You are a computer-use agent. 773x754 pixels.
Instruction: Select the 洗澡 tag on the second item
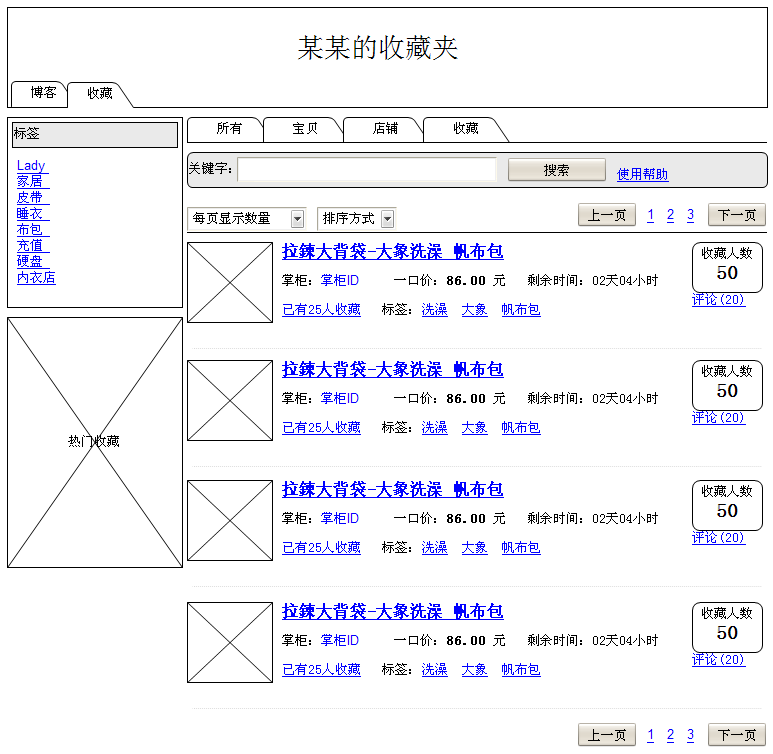point(434,428)
